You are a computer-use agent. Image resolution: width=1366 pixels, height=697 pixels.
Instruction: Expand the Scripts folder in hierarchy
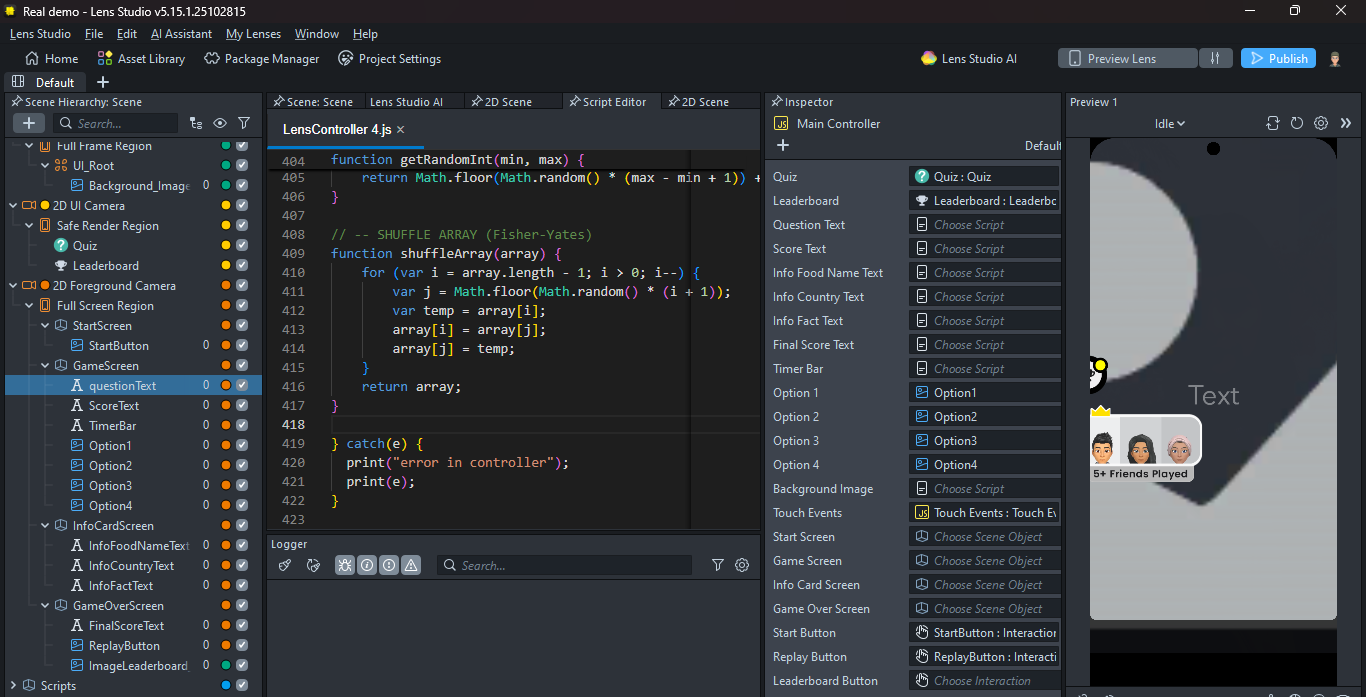click(x=13, y=686)
